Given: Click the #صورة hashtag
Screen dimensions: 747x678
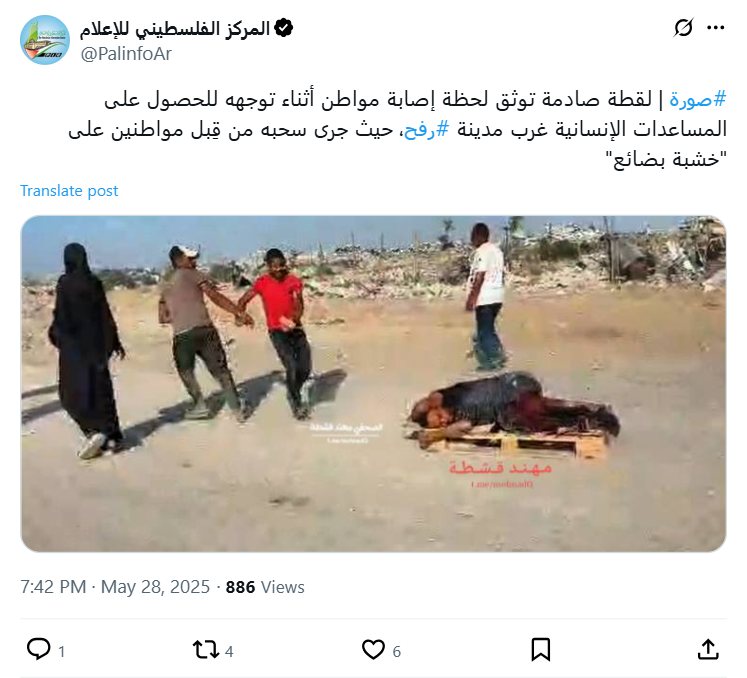Looking at the screenshot, I should pyautogui.click(x=697, y=100).
